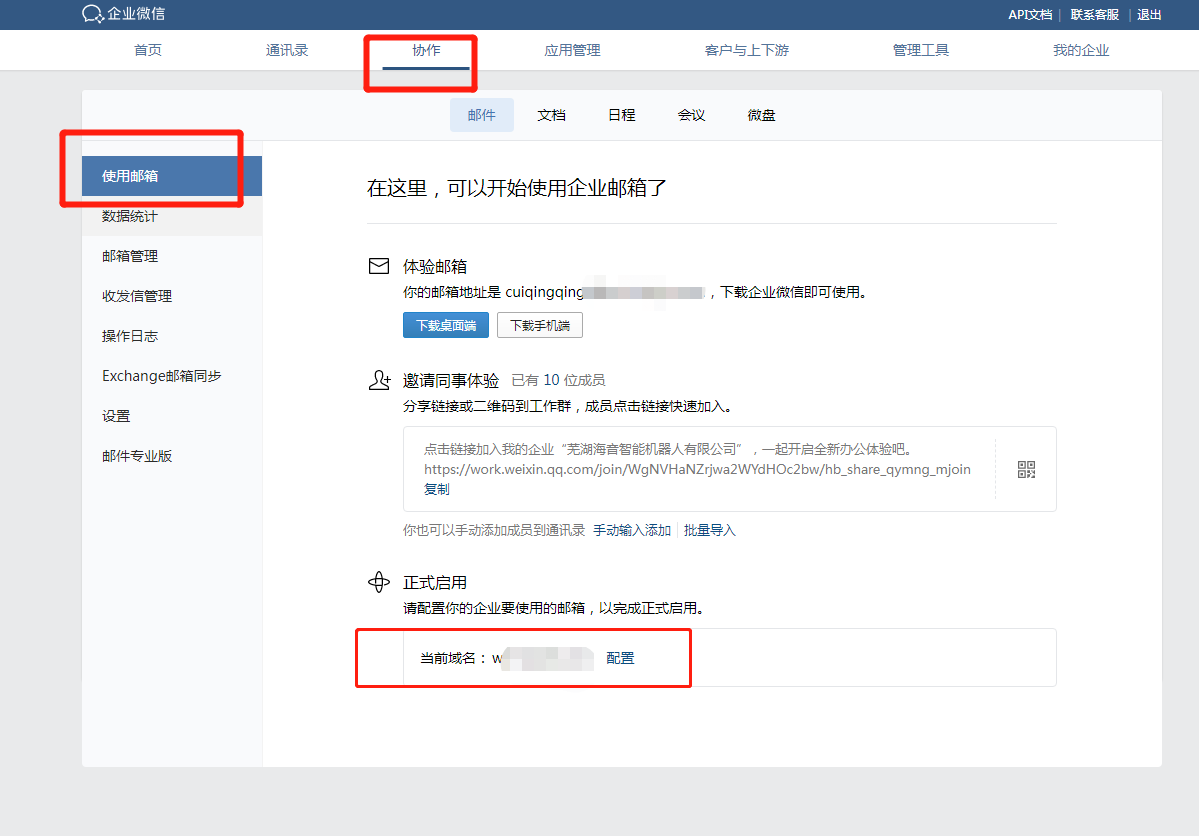This screenshot has width=1199, height=836.
Task: Switch to the 会议 tab
Action: click(691, 115)
